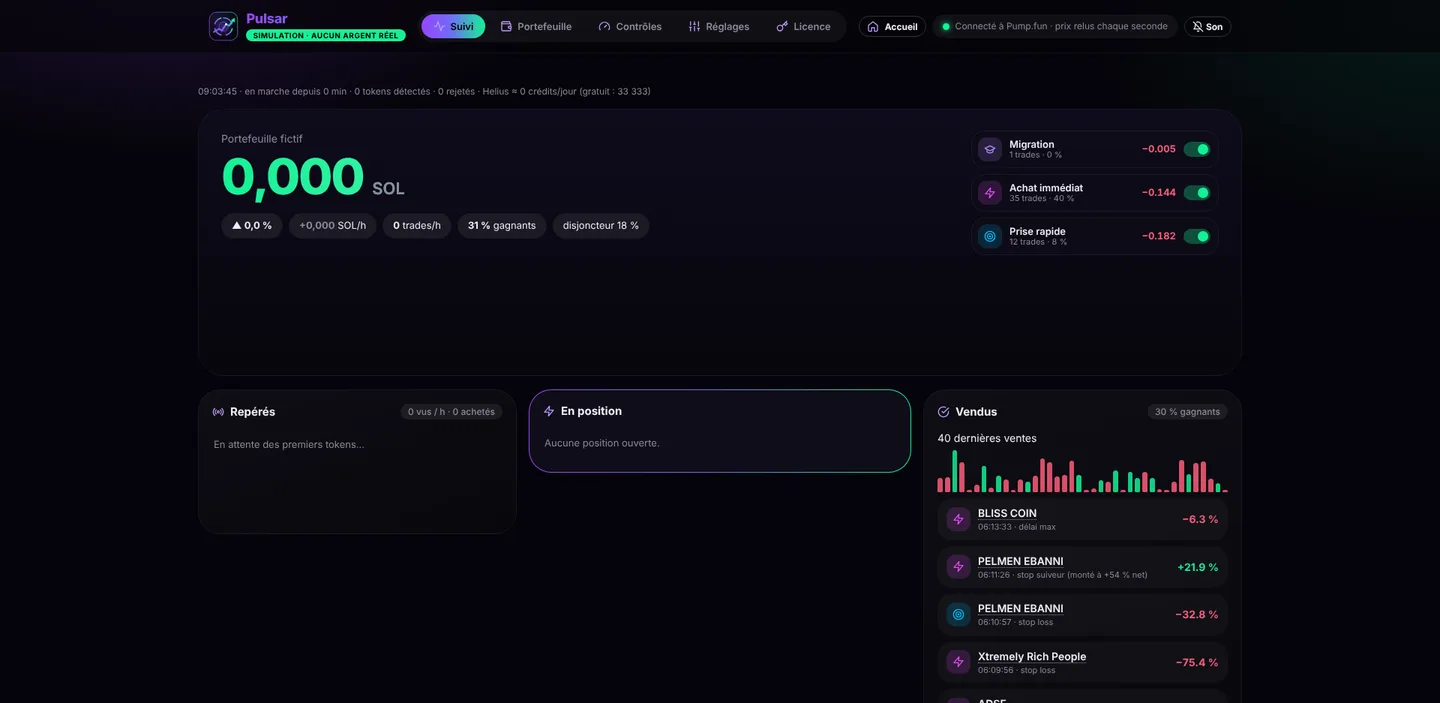Click the +21.9 % result value
This screenshot has width=1440, height=703.
[1198, 567]
